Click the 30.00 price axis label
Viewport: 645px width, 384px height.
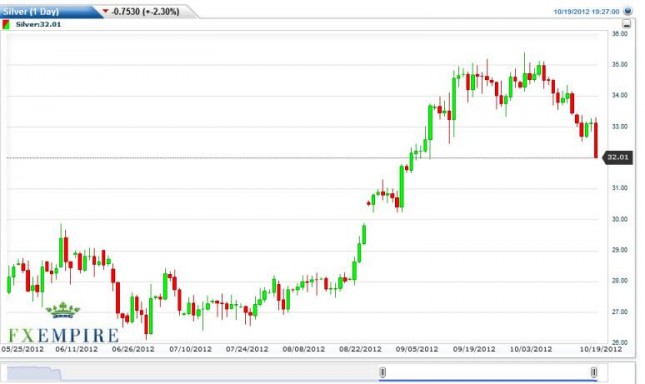pos(619,220)
